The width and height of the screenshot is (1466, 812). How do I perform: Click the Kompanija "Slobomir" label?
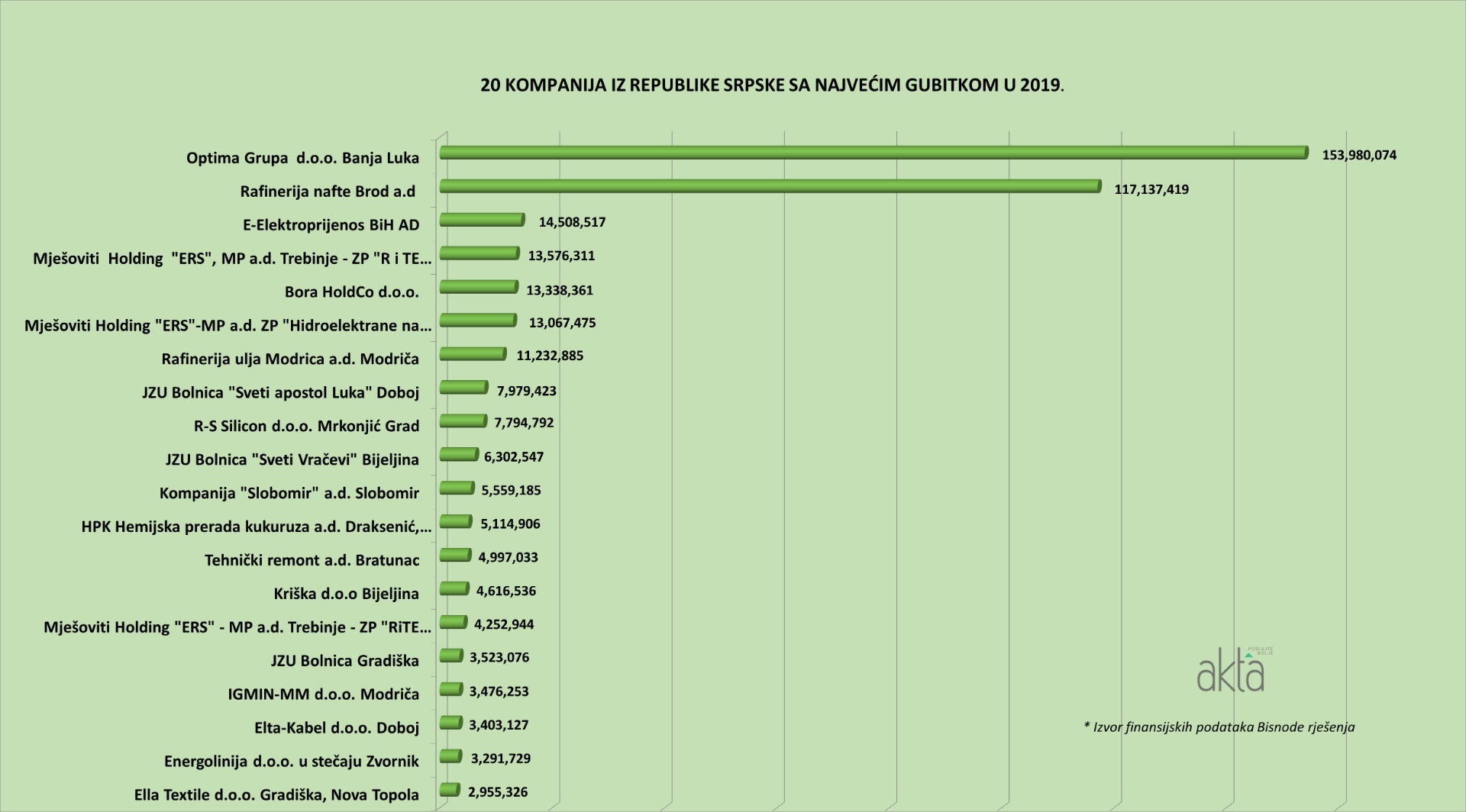click(289, 493)
